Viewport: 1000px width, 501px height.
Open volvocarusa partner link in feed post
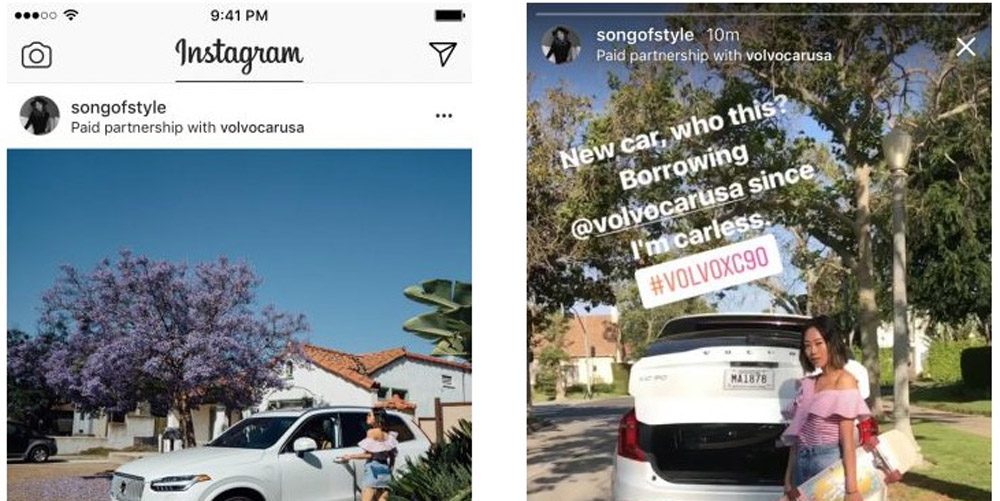pos(262,127)
